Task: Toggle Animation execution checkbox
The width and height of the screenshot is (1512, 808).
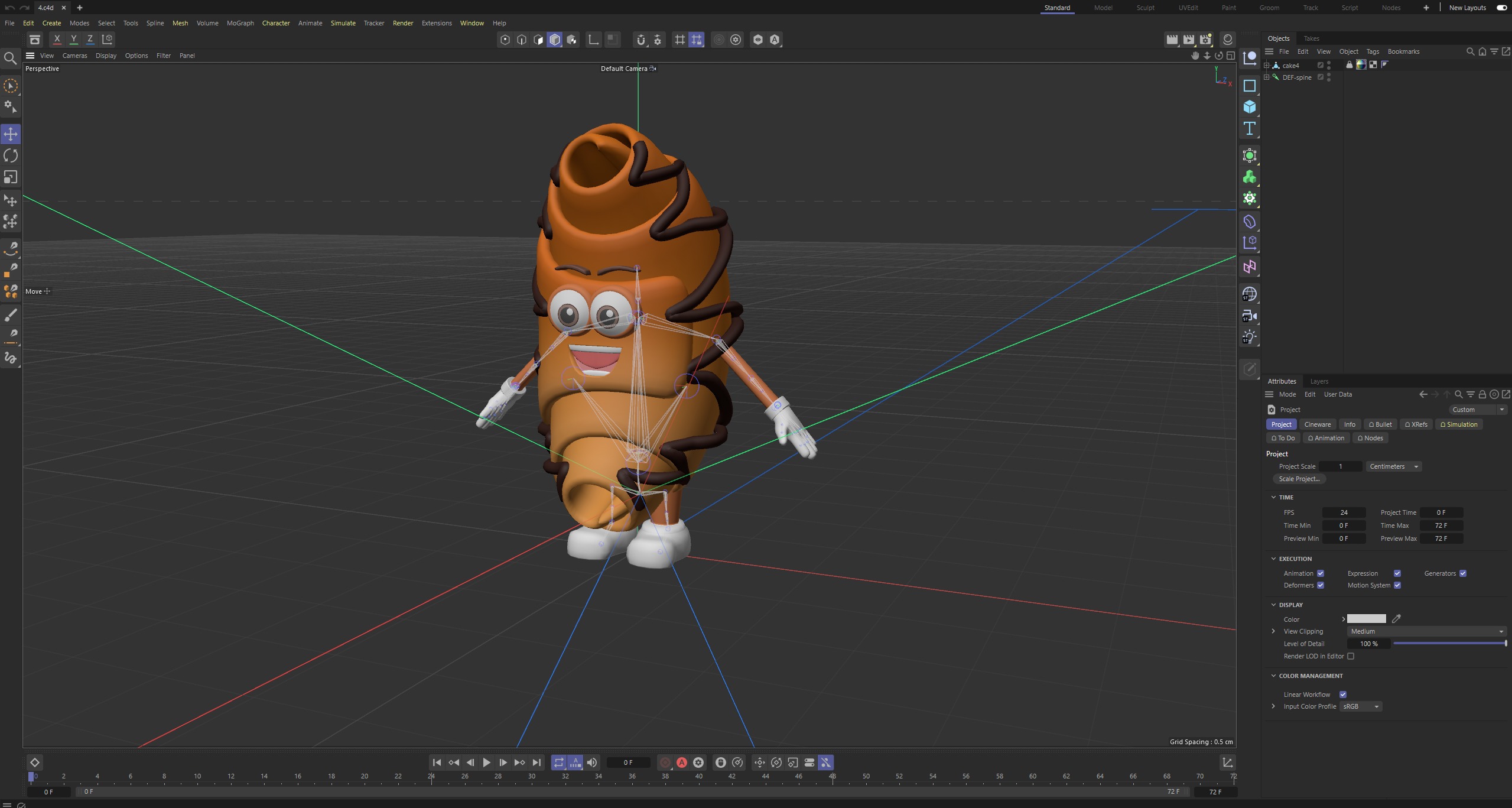Action: click(x=1321, y=573)
